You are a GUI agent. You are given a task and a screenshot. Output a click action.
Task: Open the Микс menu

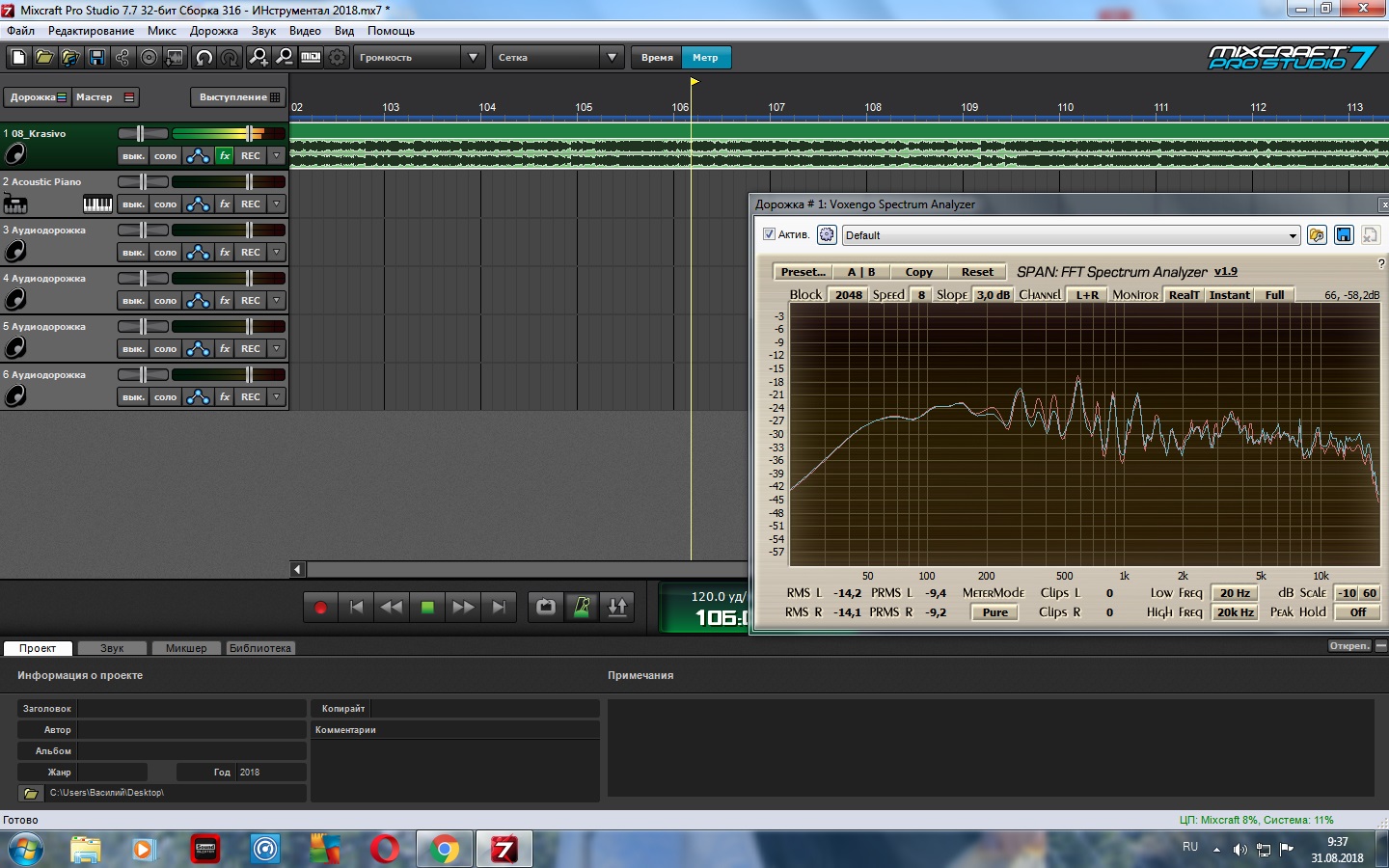[x=161, y=31]
